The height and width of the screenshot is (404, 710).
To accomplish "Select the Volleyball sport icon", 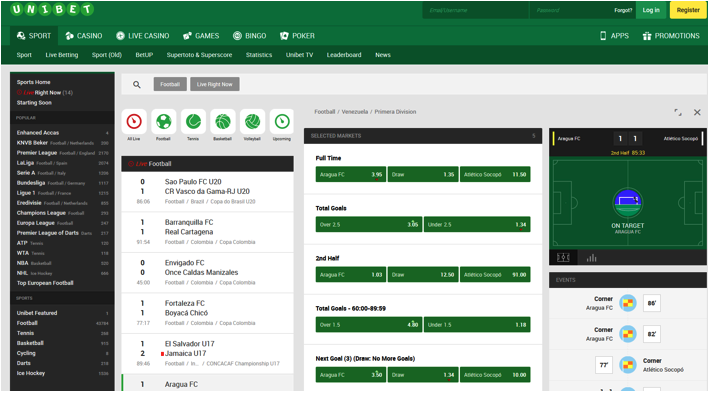I will pyautogui.click(x=252, y=122).
